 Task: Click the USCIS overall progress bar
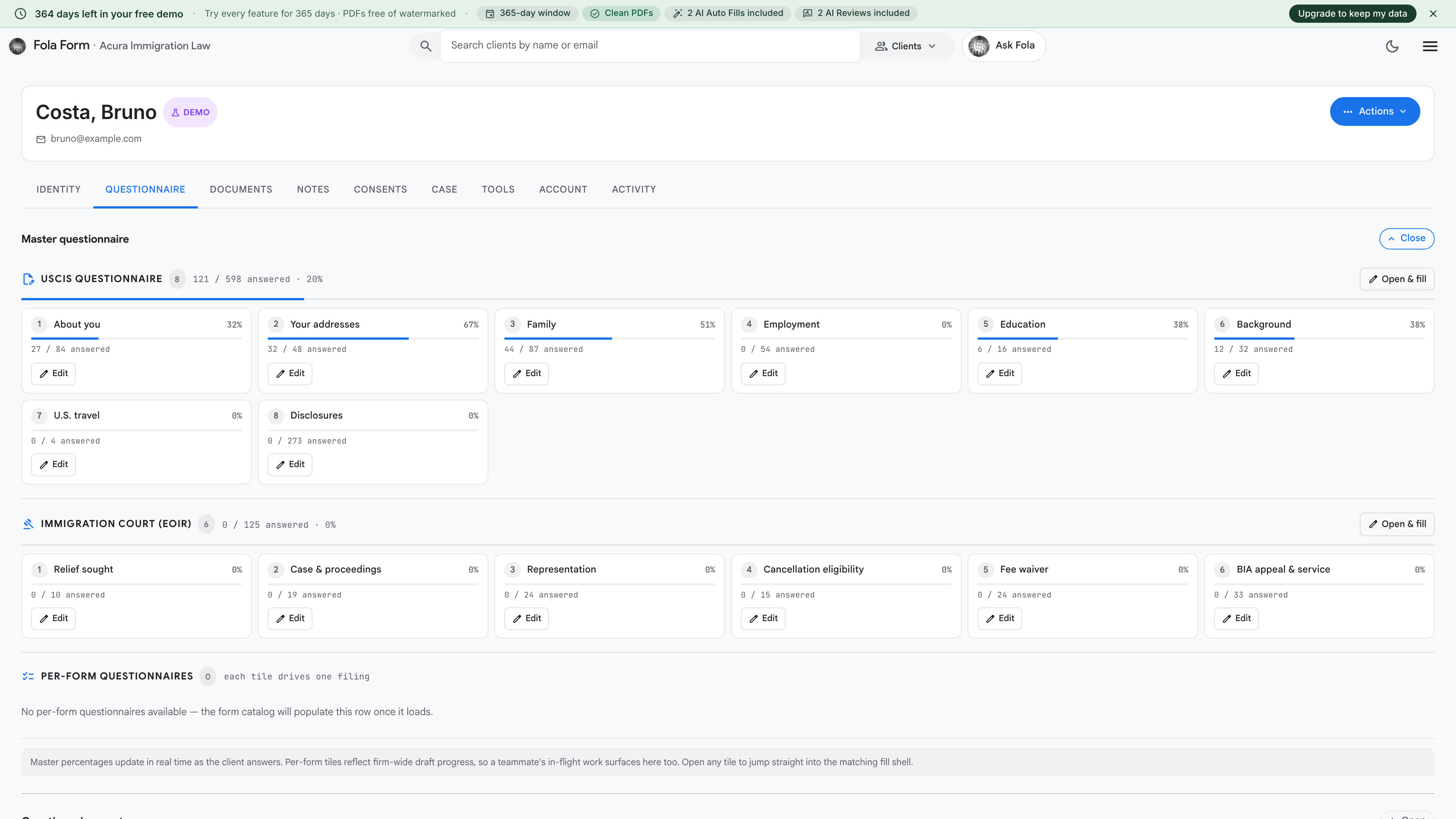click(x=728, y=298)
